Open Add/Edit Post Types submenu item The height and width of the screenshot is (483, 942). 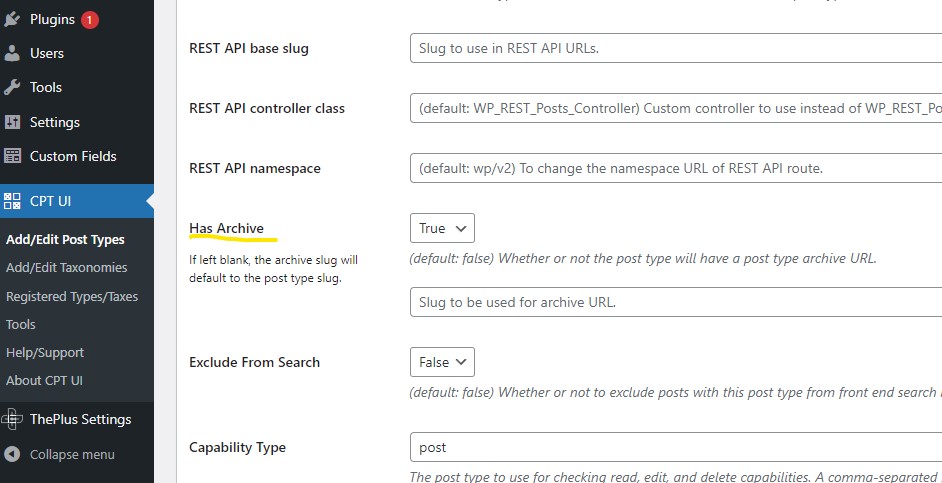(65, 239)
